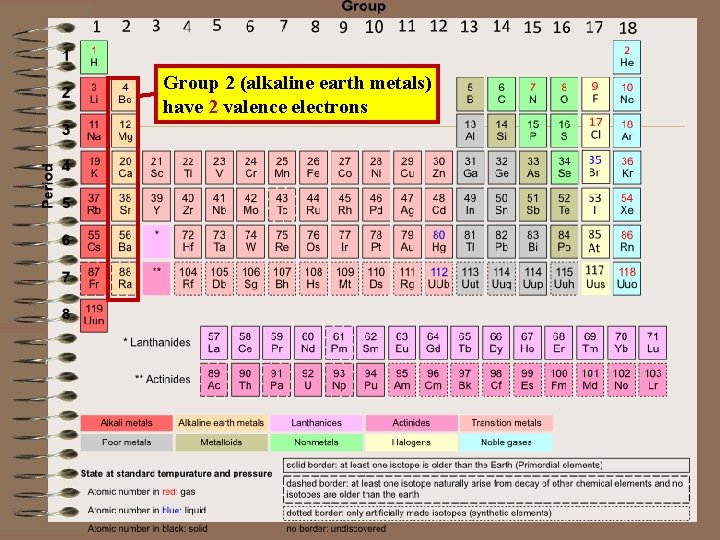Select the 117 Uus cell
720x540 pixels.
tap(596, 278)
